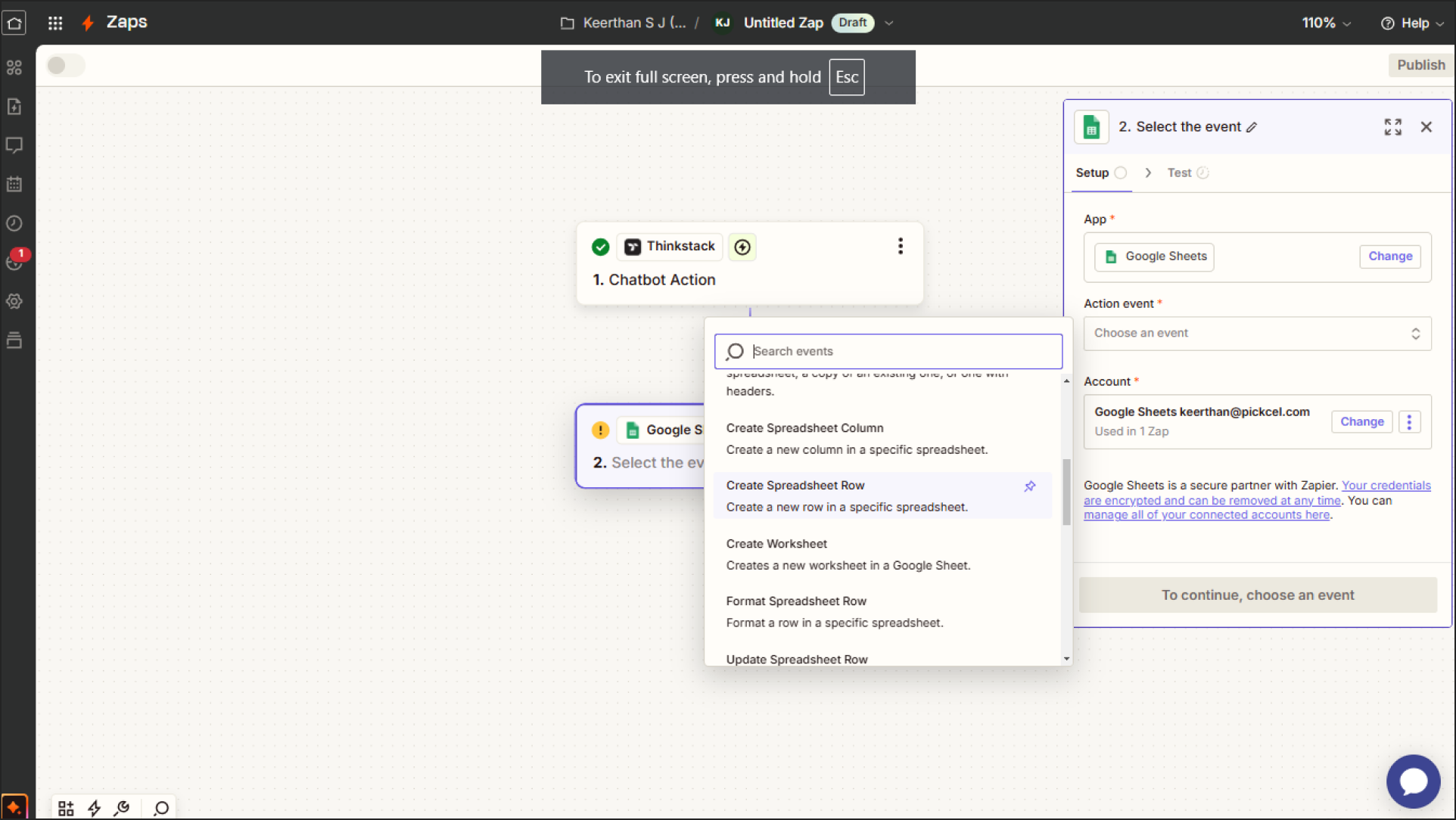The width and height of the screenshot is (1456, 820).
Task: Open the history clock icon in sidebar
Action: pyautogui.click(x=14, y=223)
